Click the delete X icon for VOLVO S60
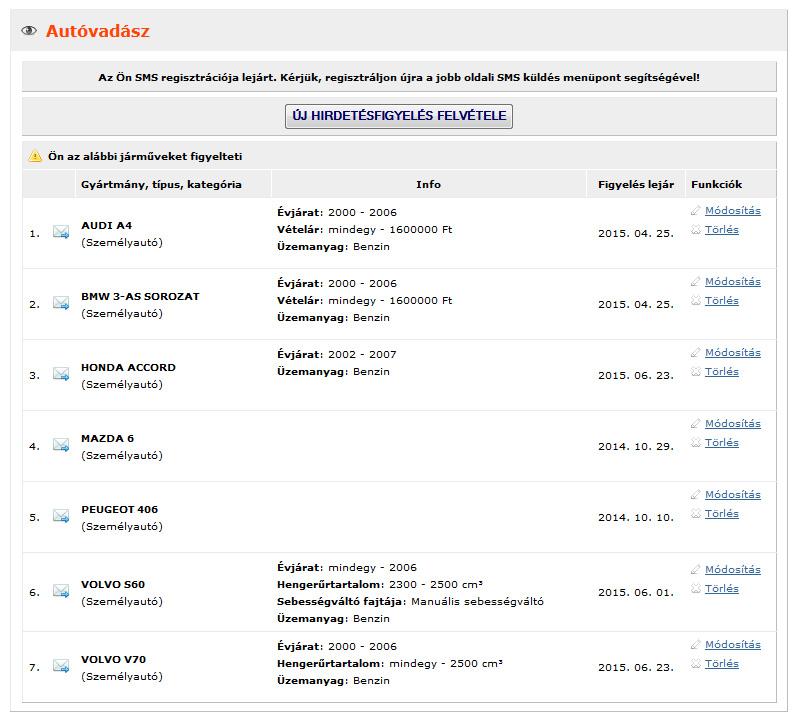Viewport: 795px width, 723px height. (x=696, y=589)
